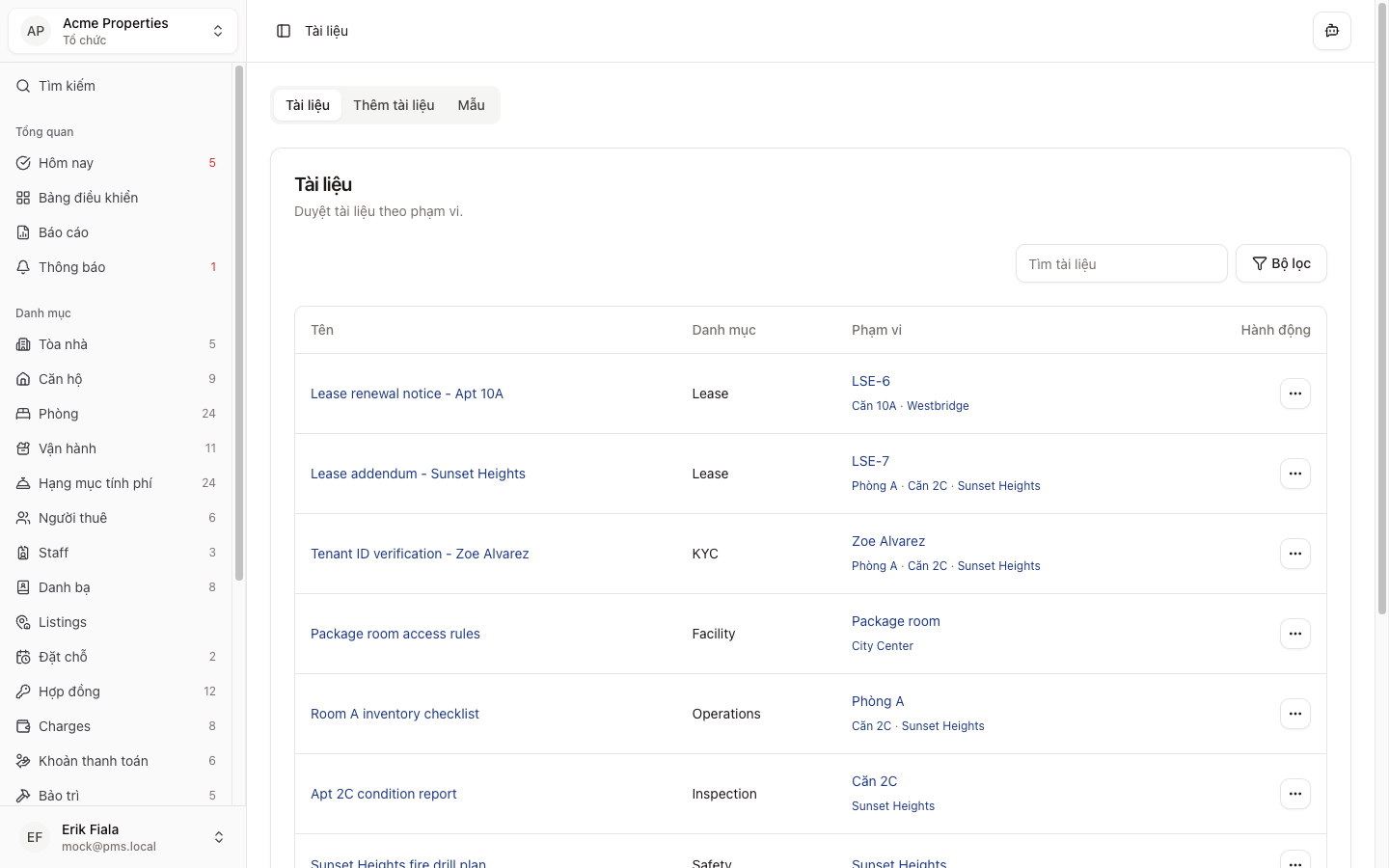Click the Hôm nay check-circle icon
1389x868 pixels.
23,163
